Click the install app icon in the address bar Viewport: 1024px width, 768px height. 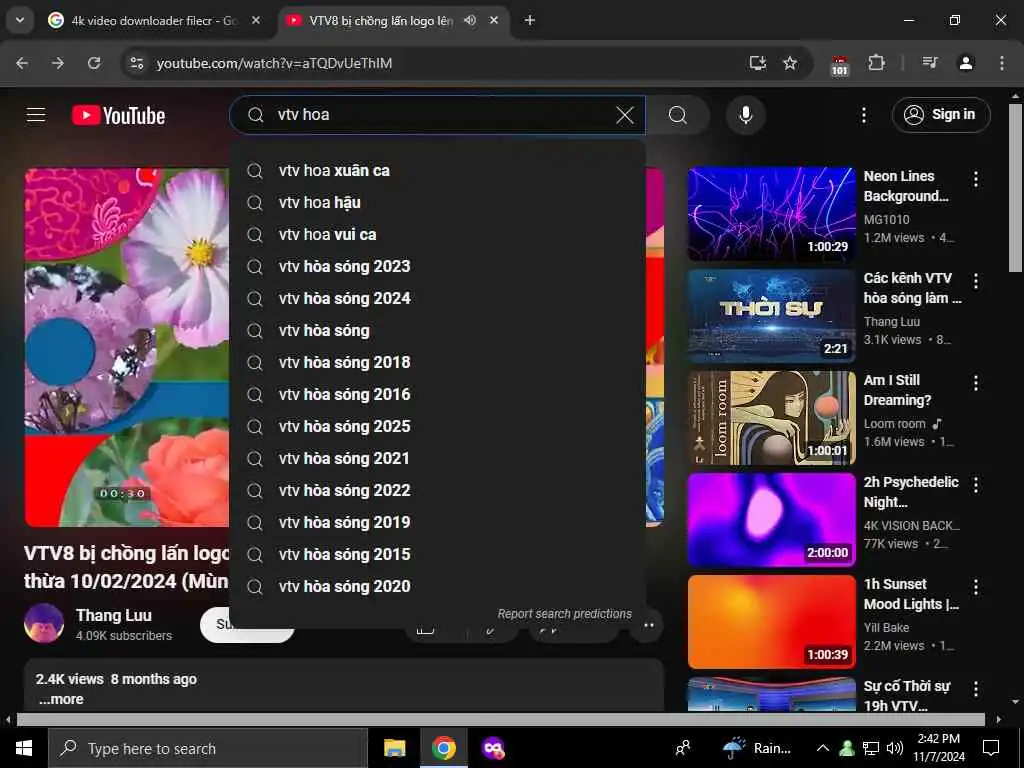758,63
